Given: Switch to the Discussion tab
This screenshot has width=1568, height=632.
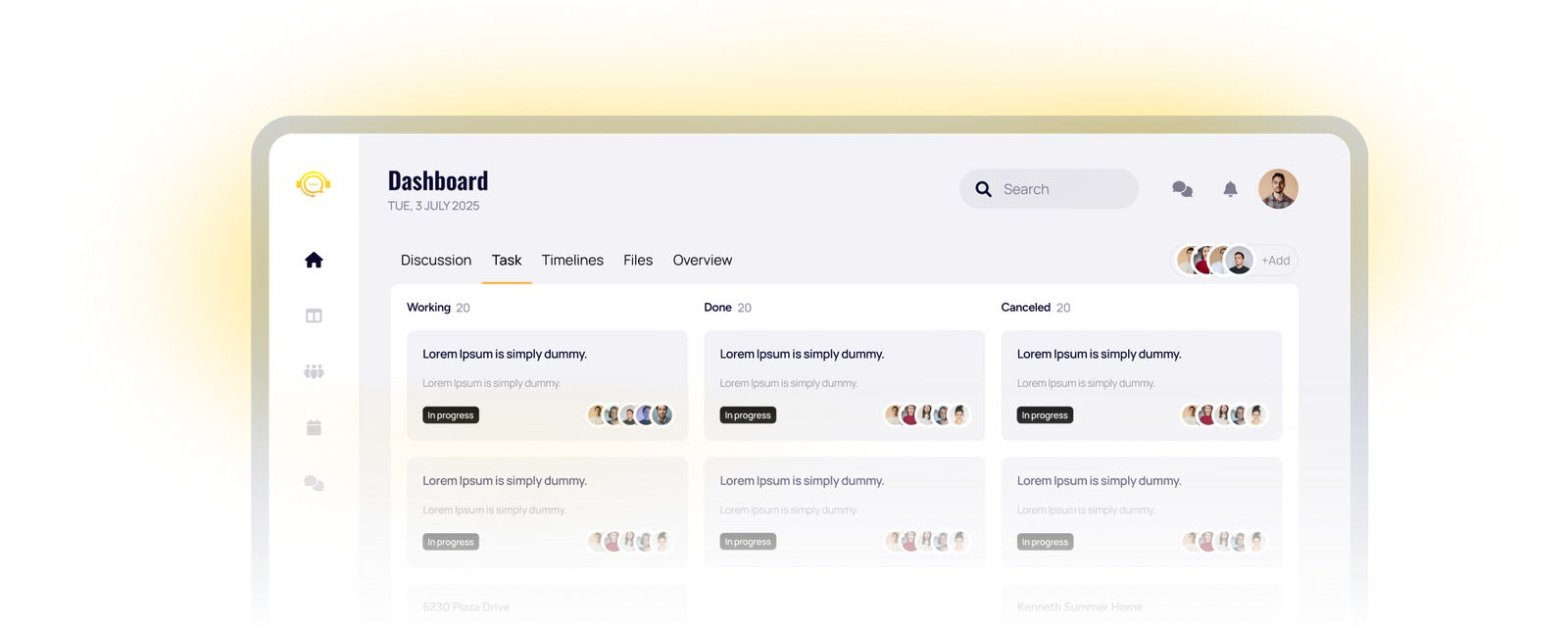Looking at the screenshot, I should pyautogui.click(x=436, y=261).
